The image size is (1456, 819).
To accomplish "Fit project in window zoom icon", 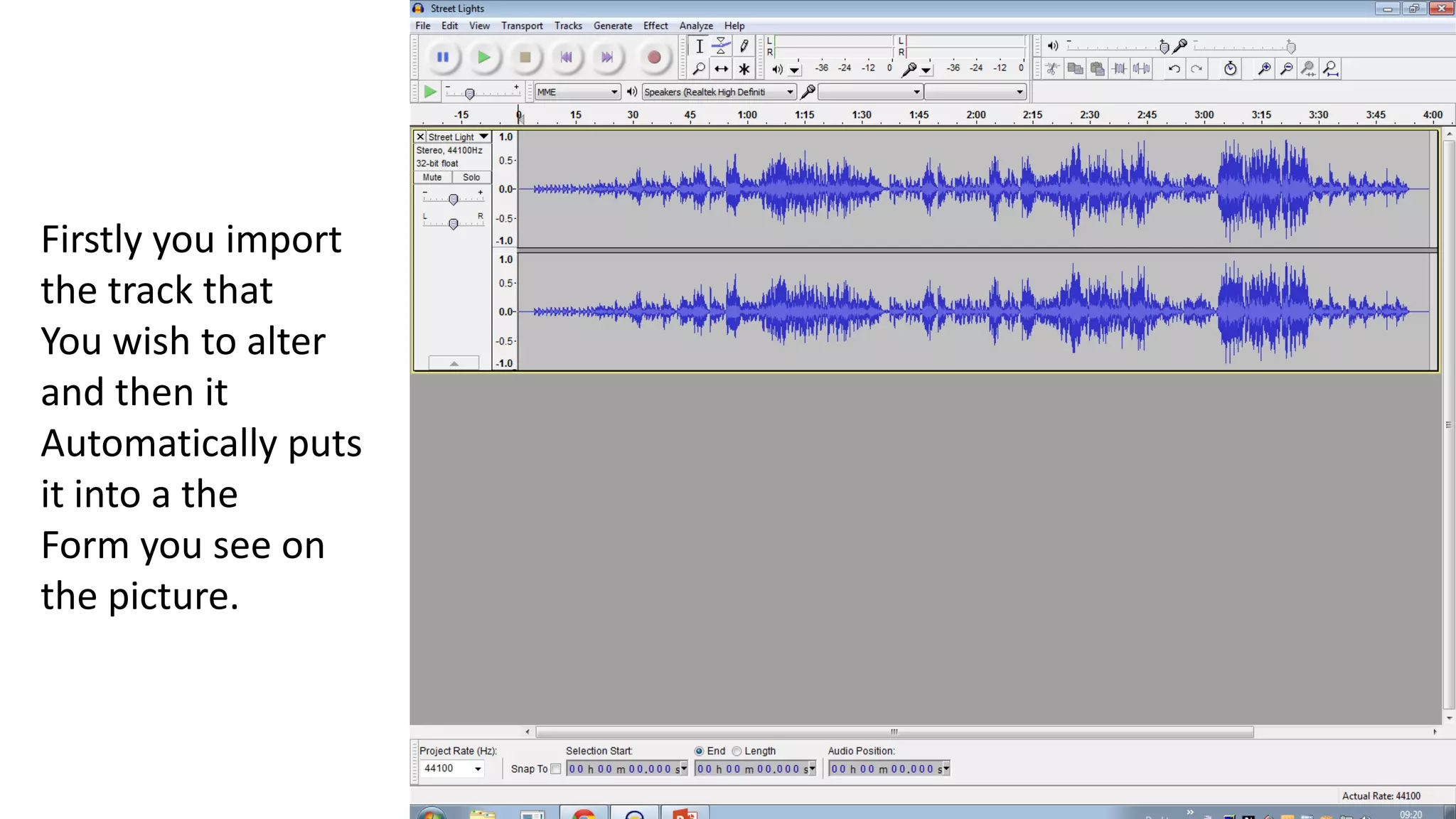I will [x=1331, y=69].
